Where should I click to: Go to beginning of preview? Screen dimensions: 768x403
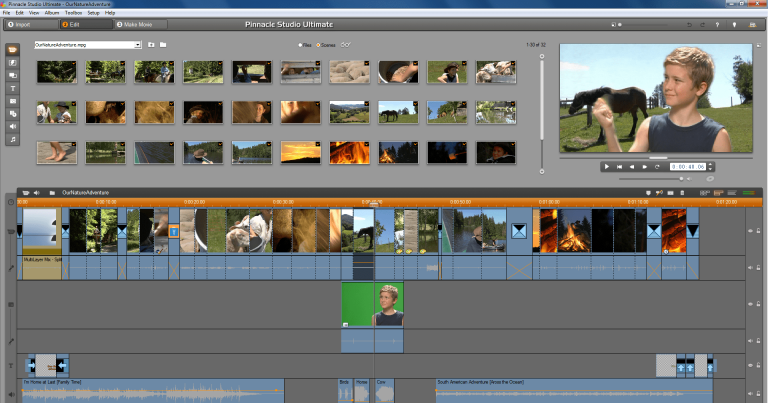tap(620, 167)
